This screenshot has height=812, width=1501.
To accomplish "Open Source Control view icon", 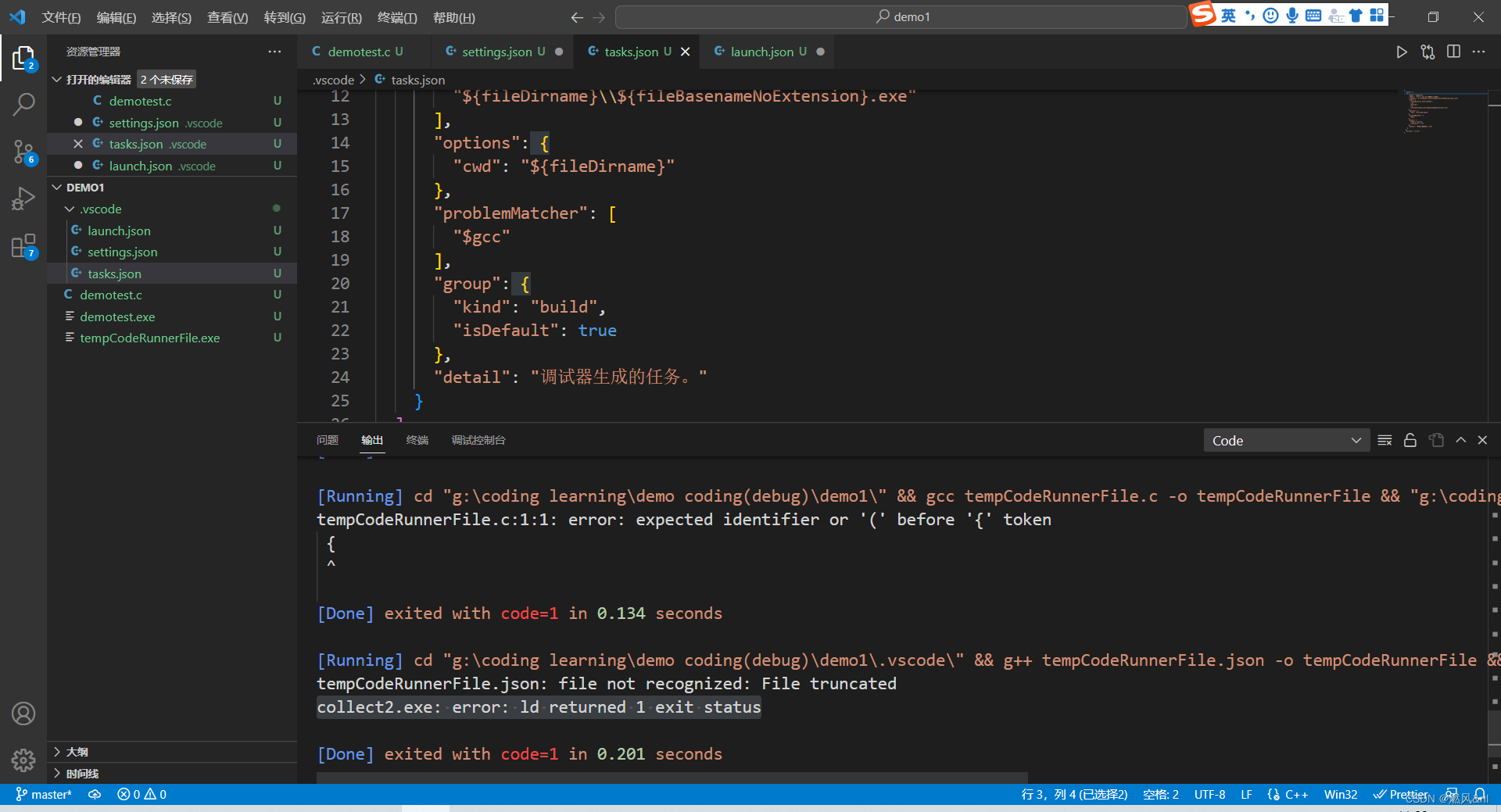I will (23, 152).
